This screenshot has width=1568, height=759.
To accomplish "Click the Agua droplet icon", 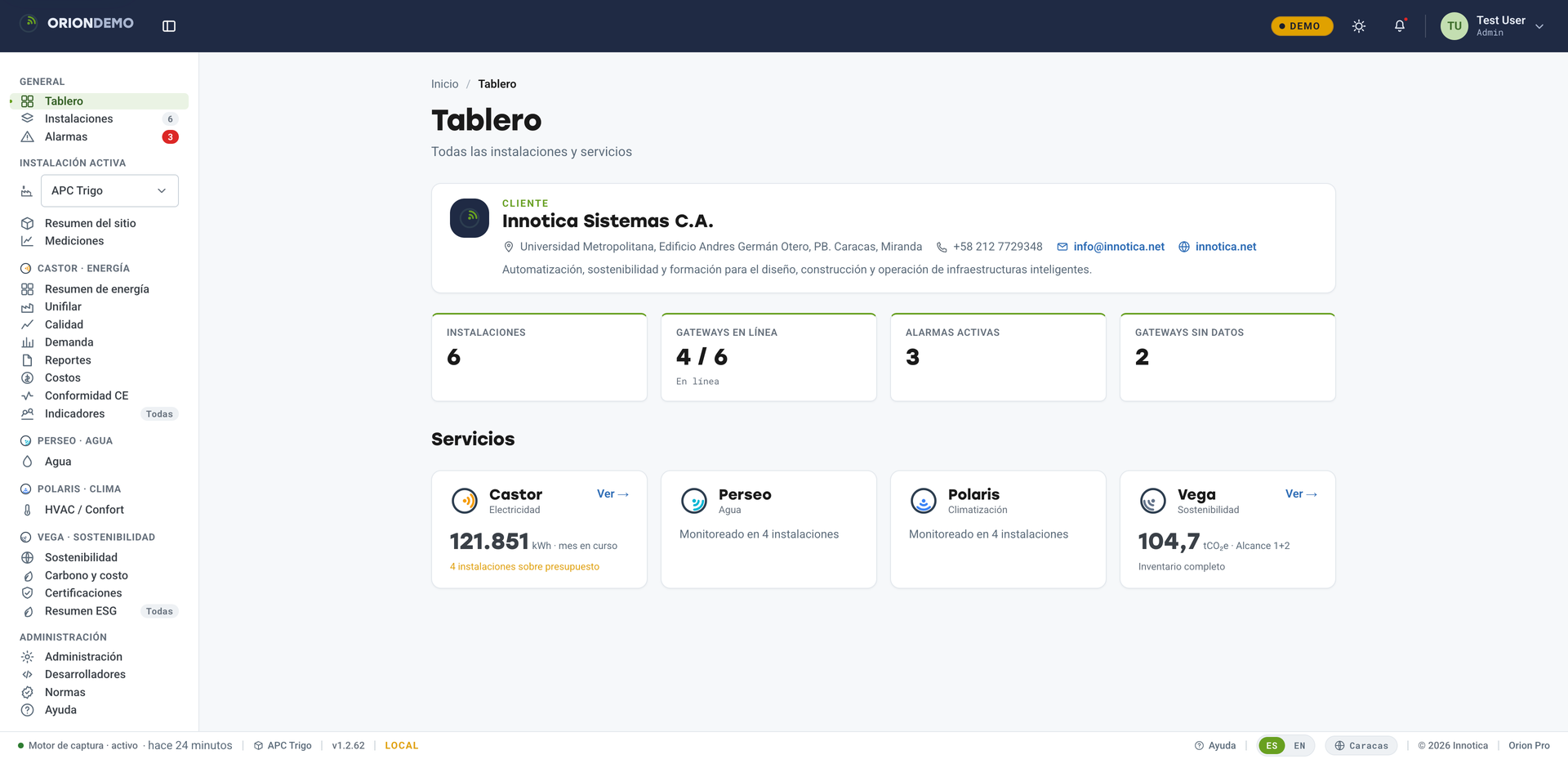I will [x=27, y=462].
